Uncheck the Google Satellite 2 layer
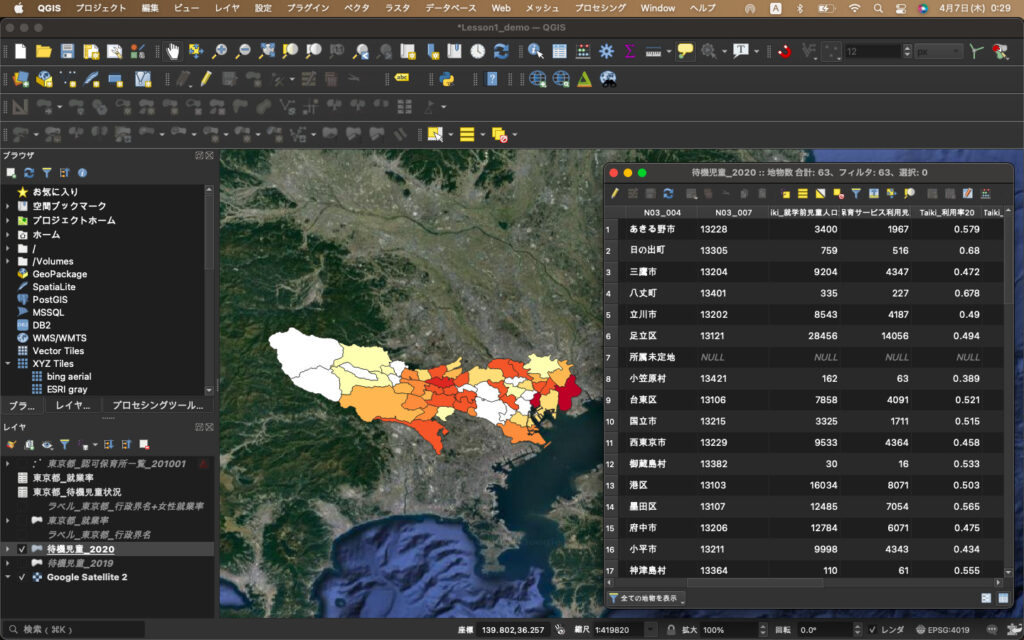The width and height of the screenshot is (1024, 640). click(22, 577)
